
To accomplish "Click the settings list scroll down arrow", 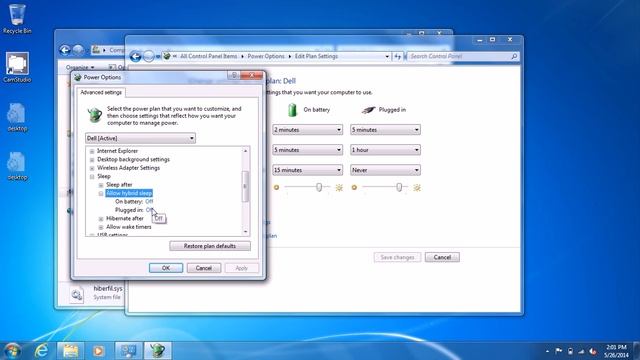I will (x=245, y=232).
